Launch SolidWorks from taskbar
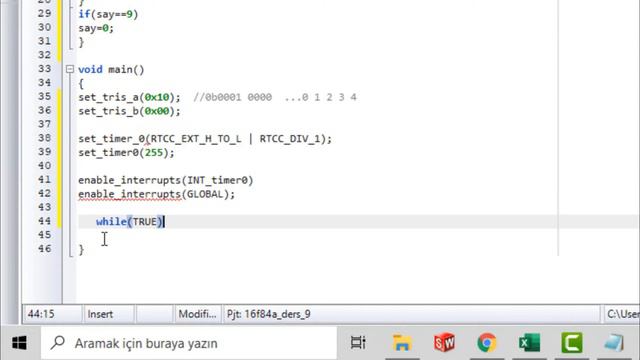The image size is (640, 360). point(444,343)
